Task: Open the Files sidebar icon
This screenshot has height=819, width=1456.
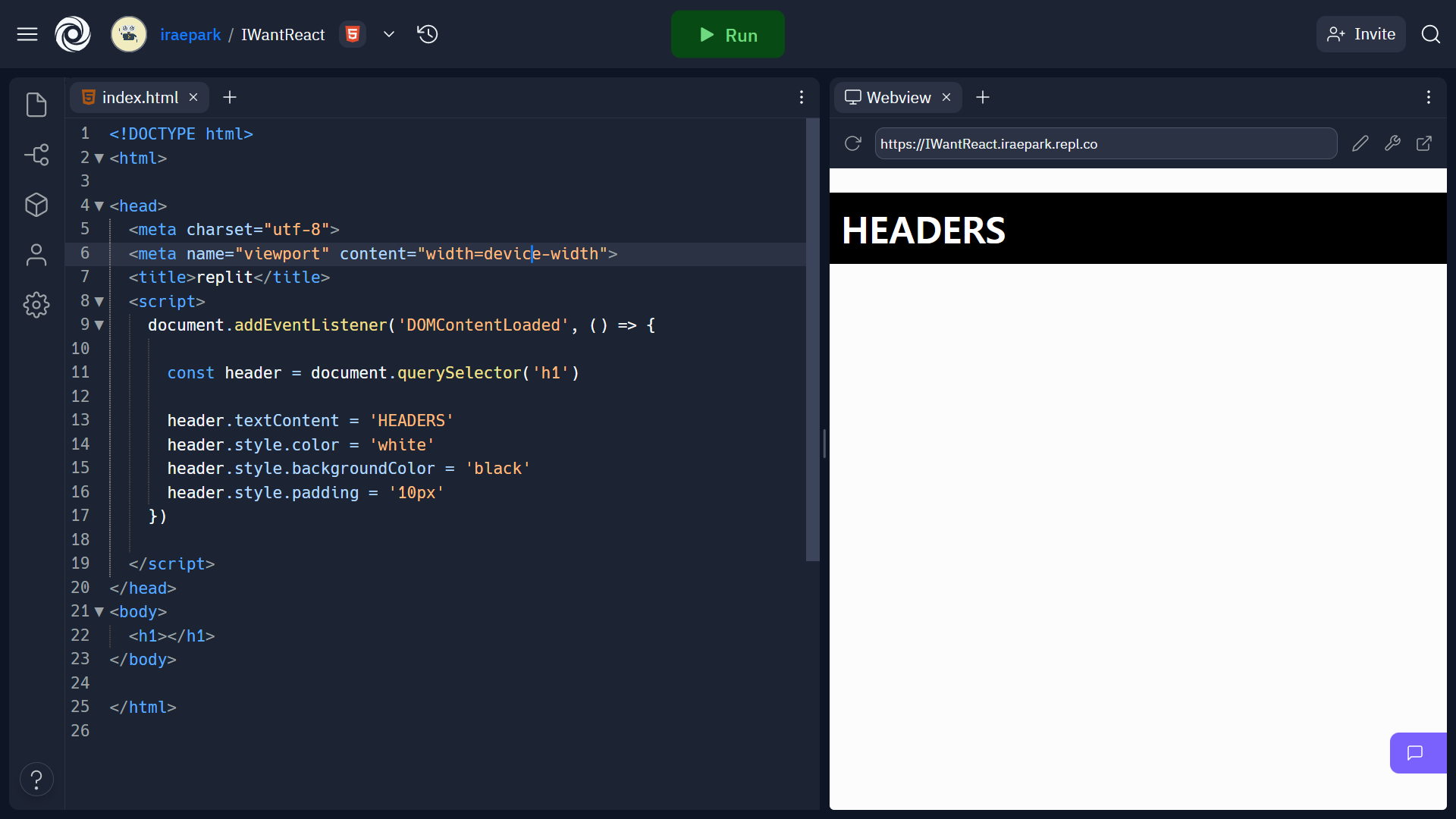Action: coord(36,105)
